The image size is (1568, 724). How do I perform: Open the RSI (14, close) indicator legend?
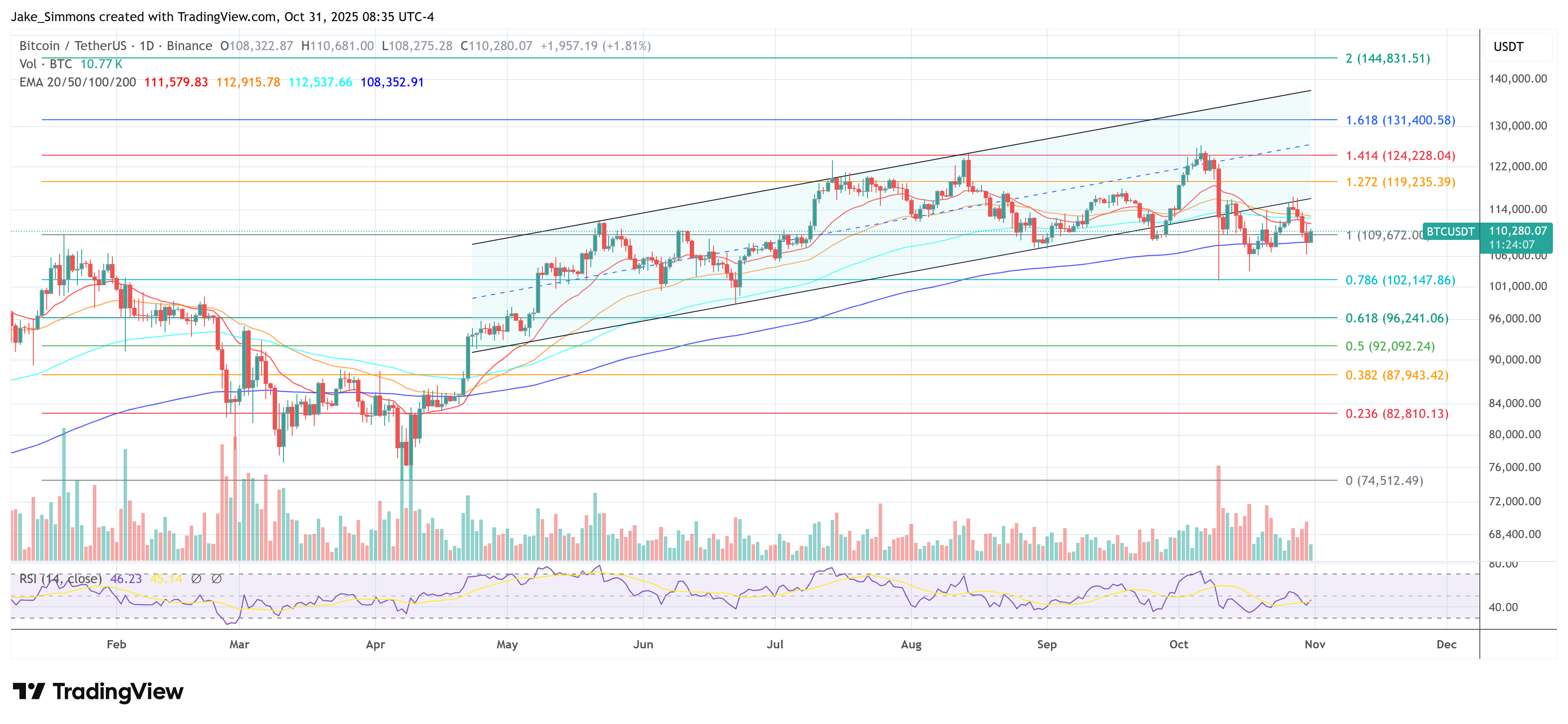click(60, 578)
